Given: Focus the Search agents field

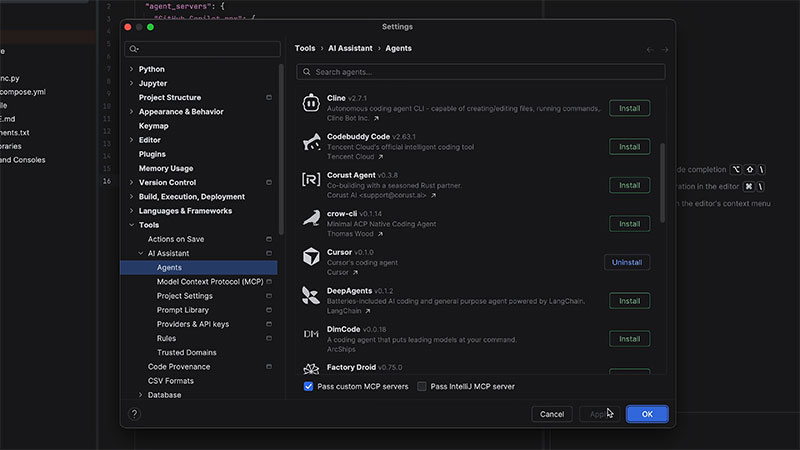Looking at the screenshot, I should point(481,72).
